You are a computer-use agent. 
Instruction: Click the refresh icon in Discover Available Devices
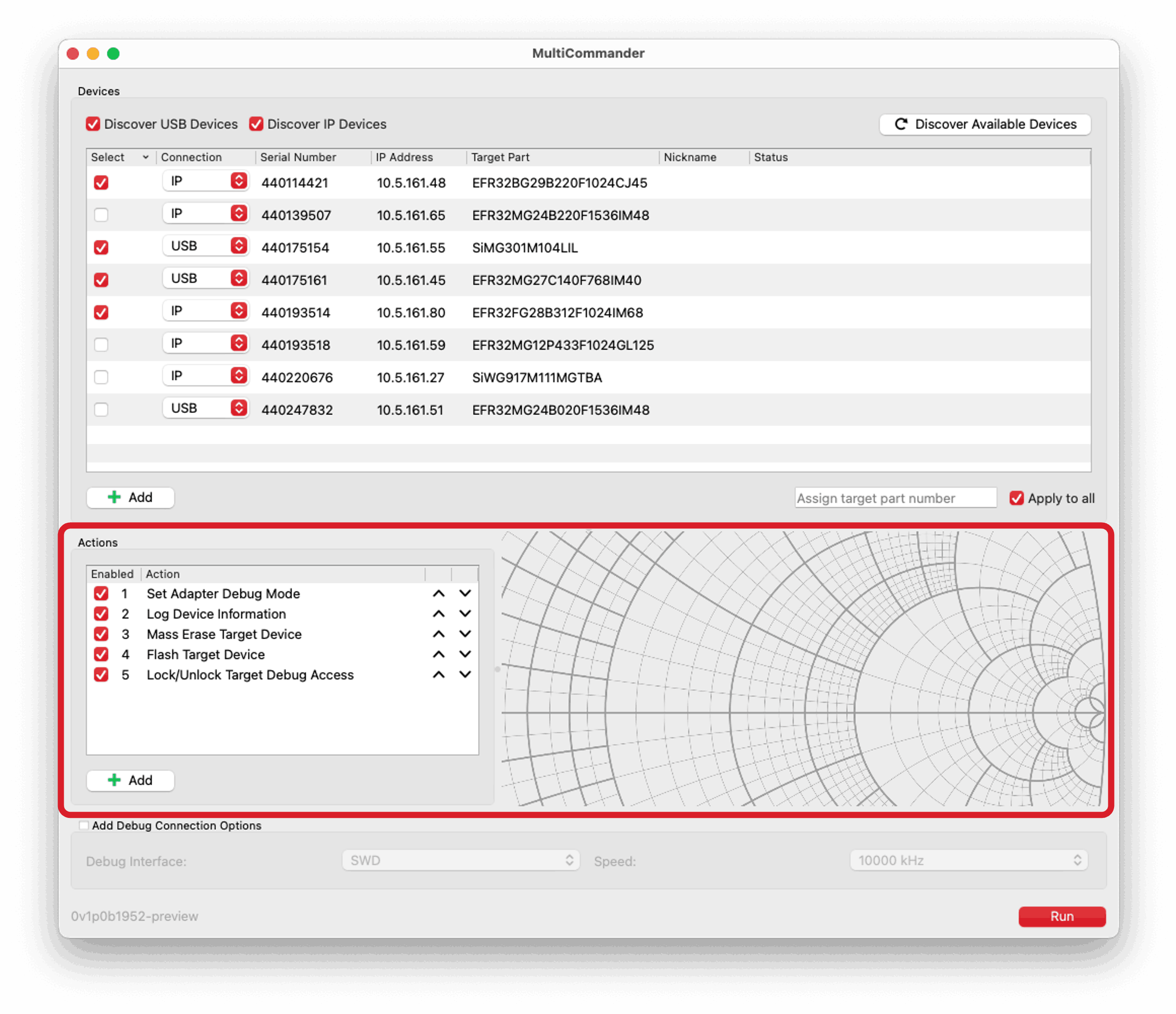pos(901,124)
